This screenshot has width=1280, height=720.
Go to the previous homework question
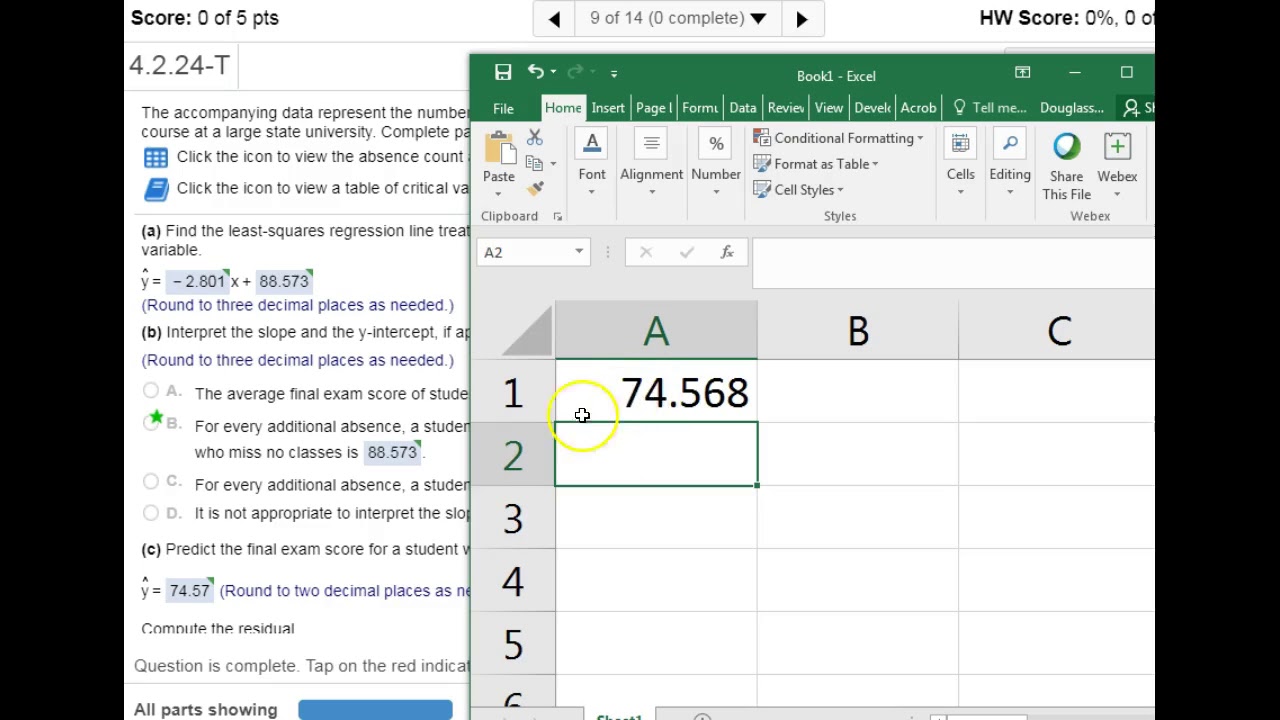click(555, 18)
